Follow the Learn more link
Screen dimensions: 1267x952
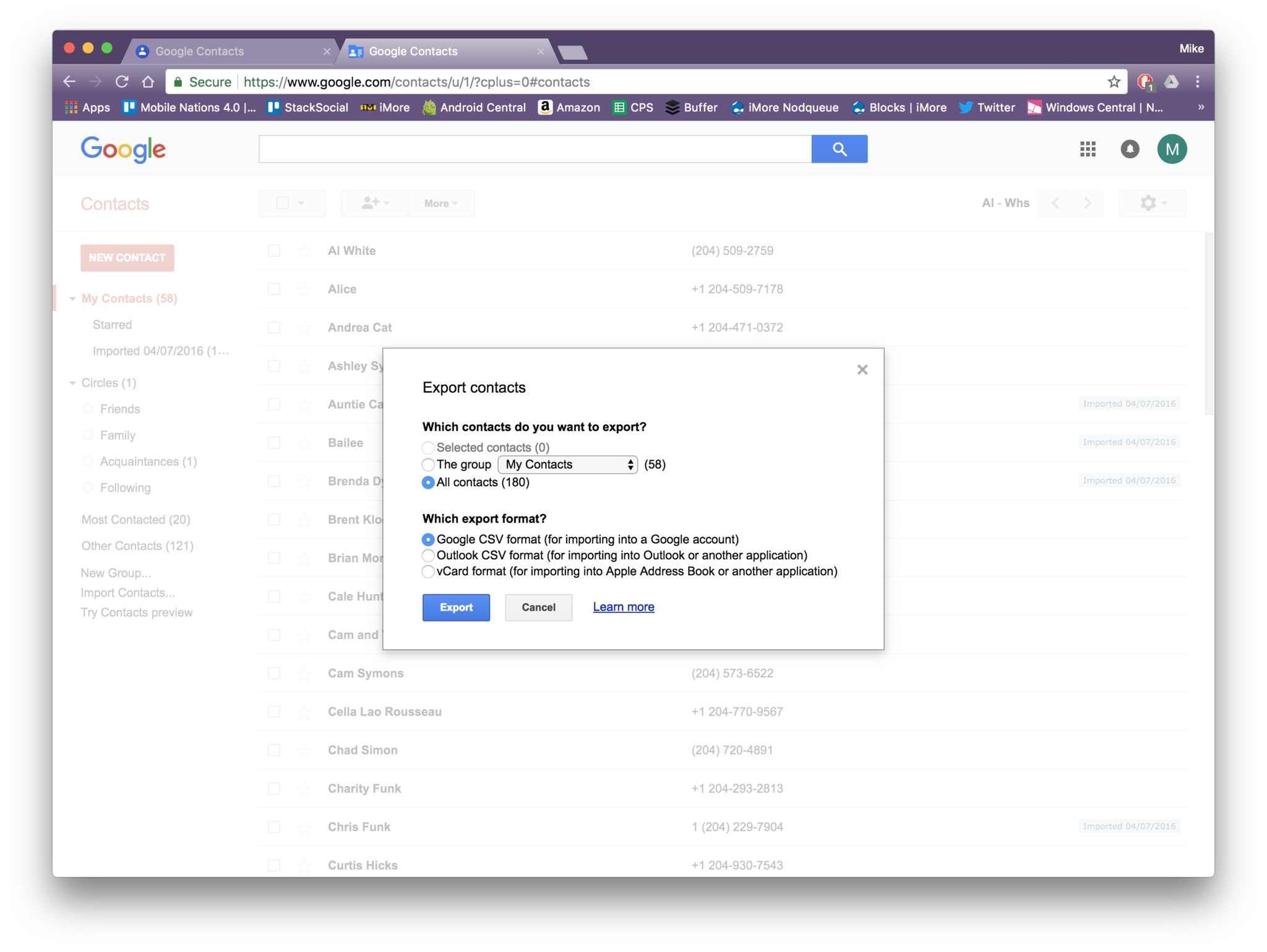(x=623, y=607)
